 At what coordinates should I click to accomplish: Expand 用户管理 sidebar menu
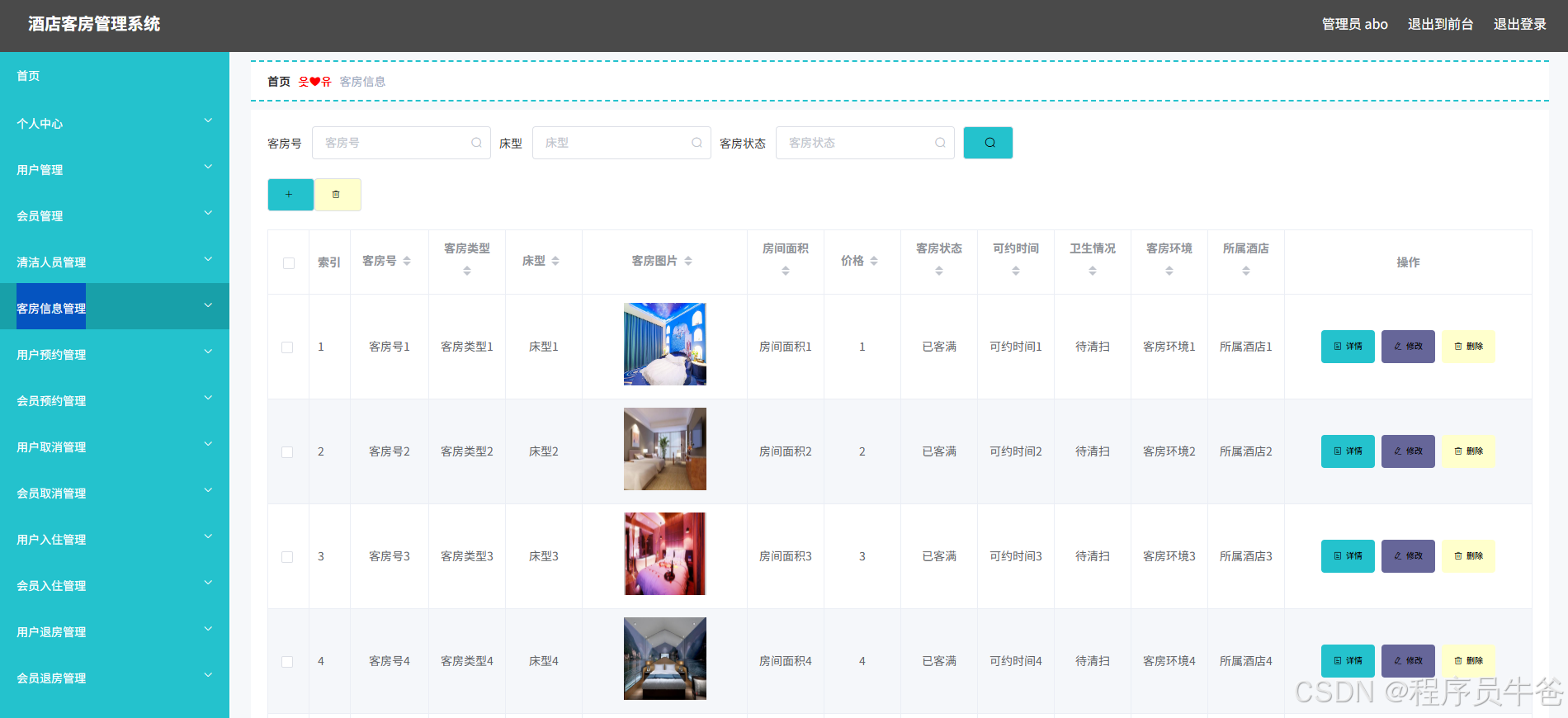click(115, 169)
